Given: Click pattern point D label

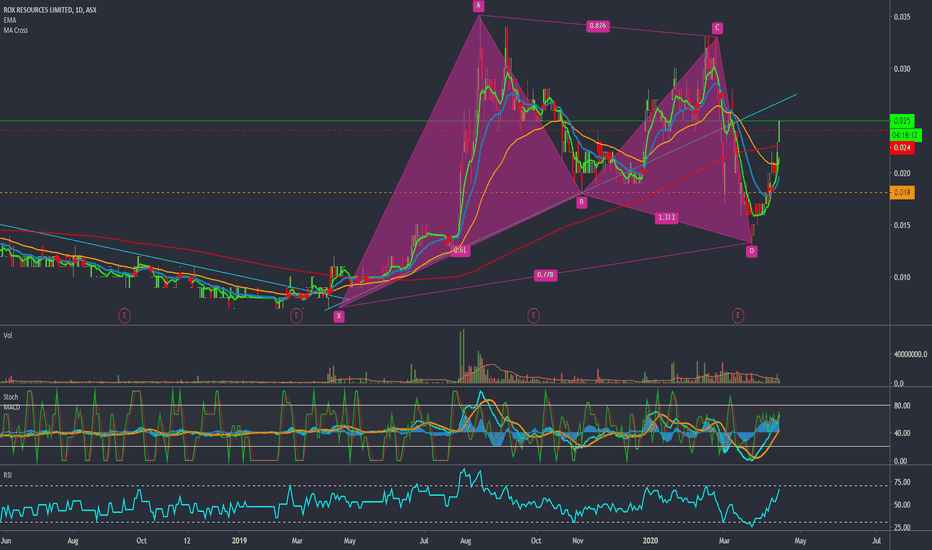Looking at the screenshot, I should [752, 251].
